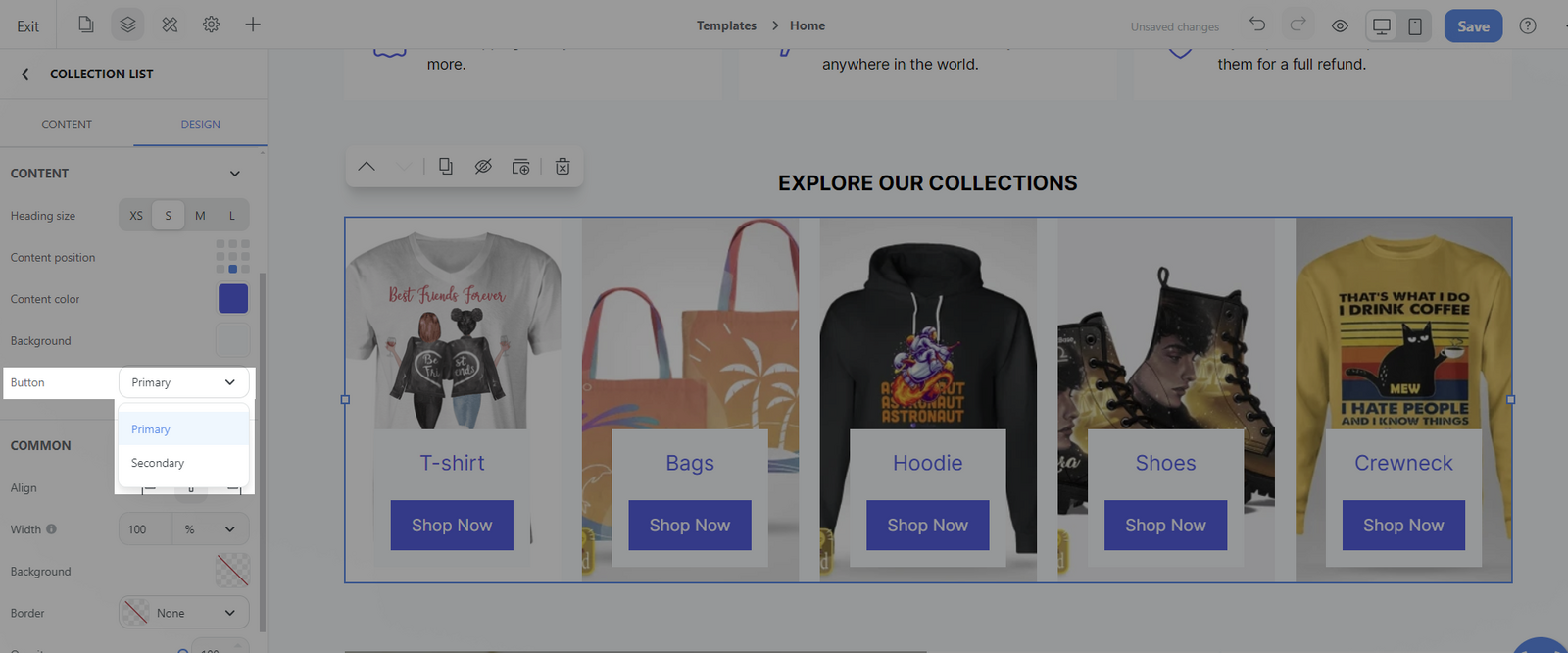The width and height of the screenshot is (1568, 653).
Task: Choose Primary from the button dropdown
Action: point(183,429)
